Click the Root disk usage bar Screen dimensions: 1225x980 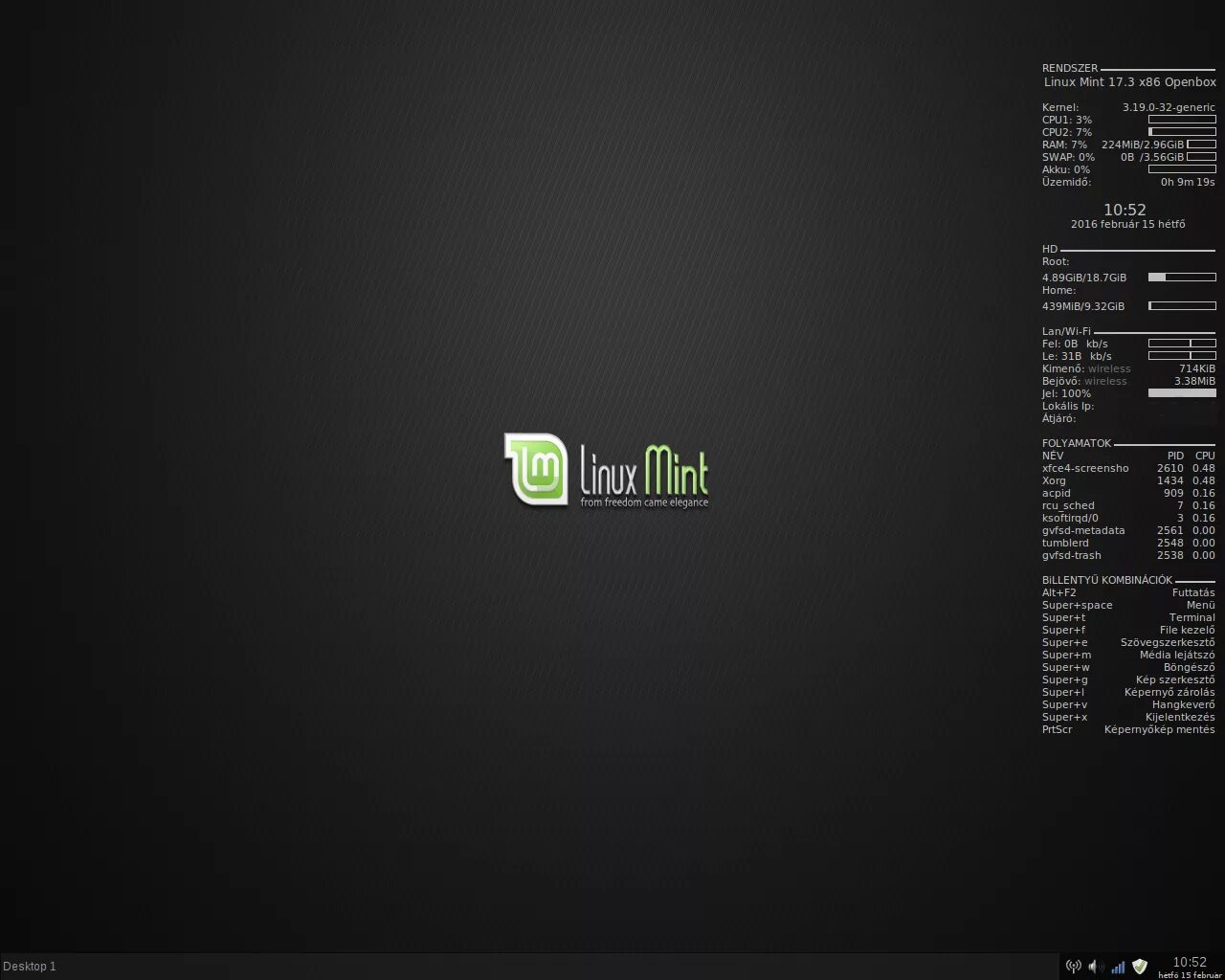coord(1182,278)
